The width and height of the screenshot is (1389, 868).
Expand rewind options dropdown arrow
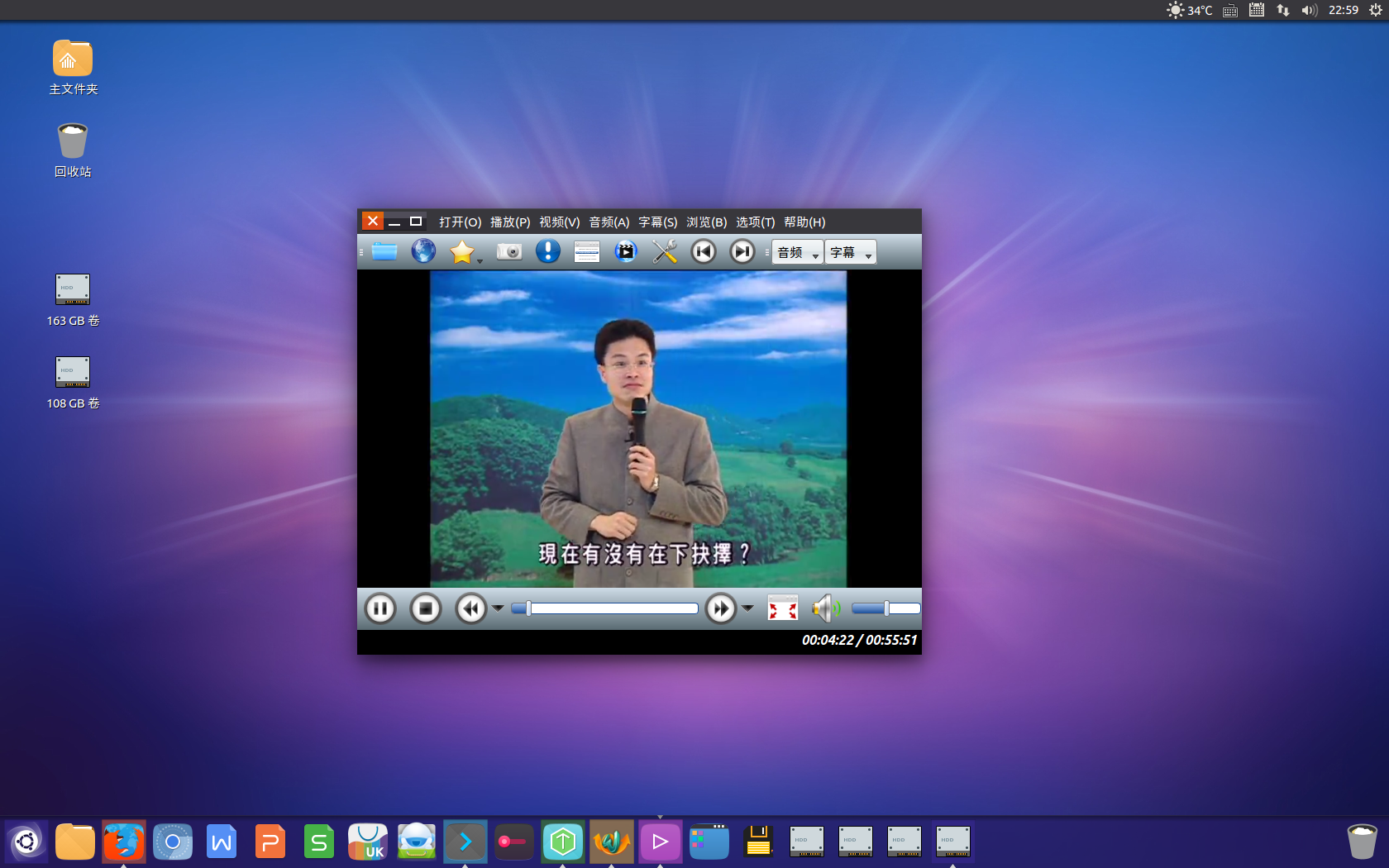498,608
